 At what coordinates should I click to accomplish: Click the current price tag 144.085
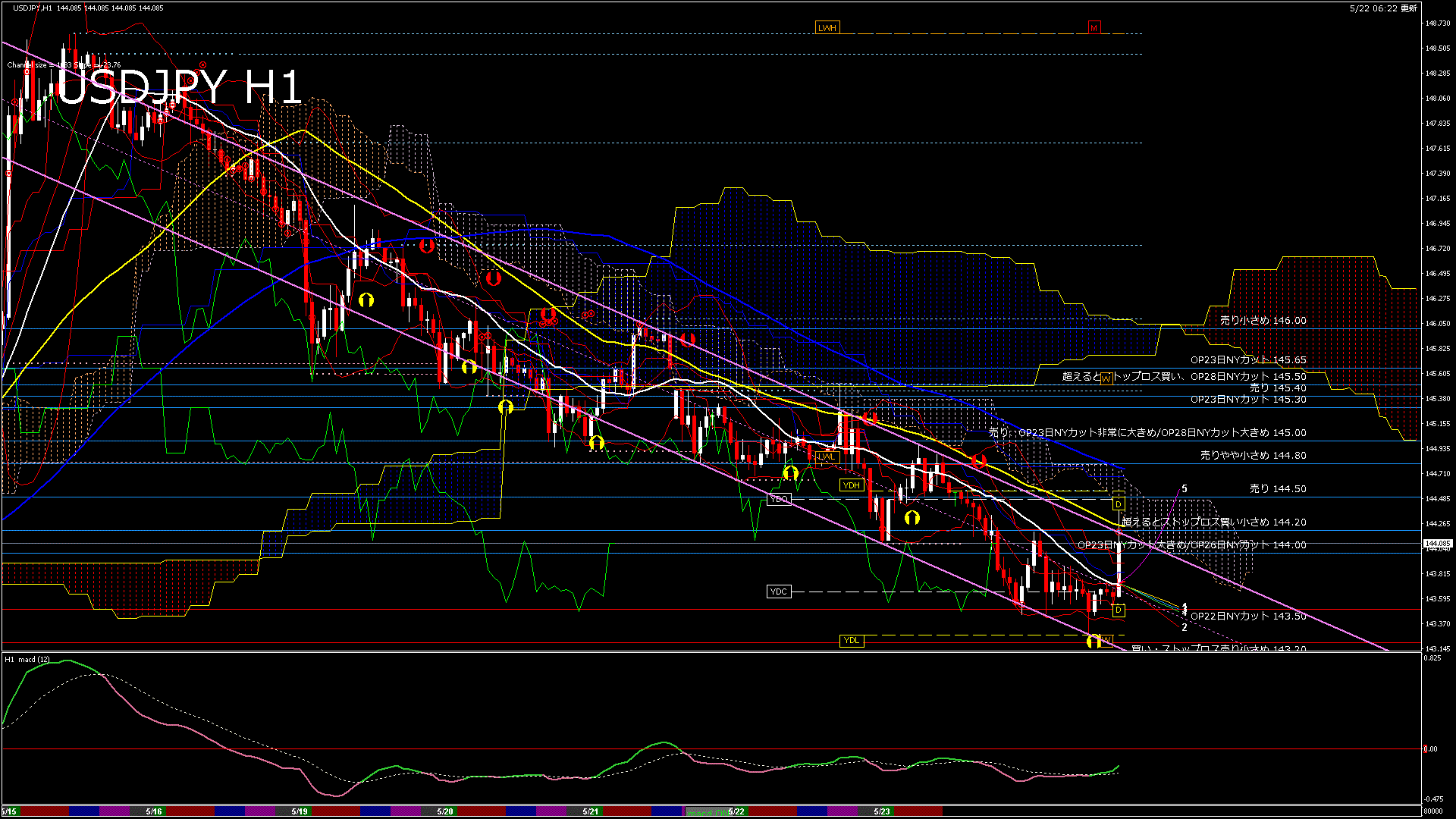click(x=1437, y=544)
